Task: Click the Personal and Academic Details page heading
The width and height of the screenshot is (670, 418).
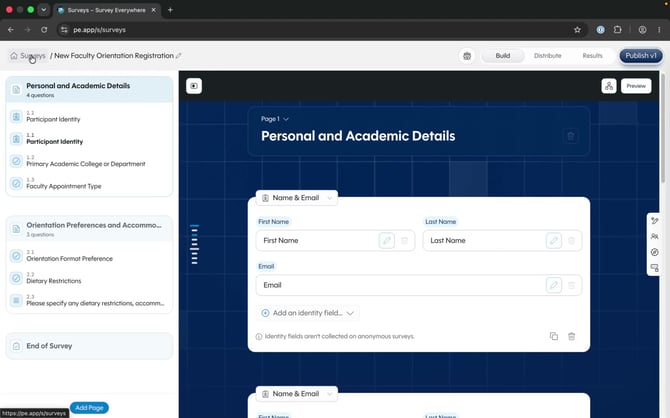Action: point(358,136)
